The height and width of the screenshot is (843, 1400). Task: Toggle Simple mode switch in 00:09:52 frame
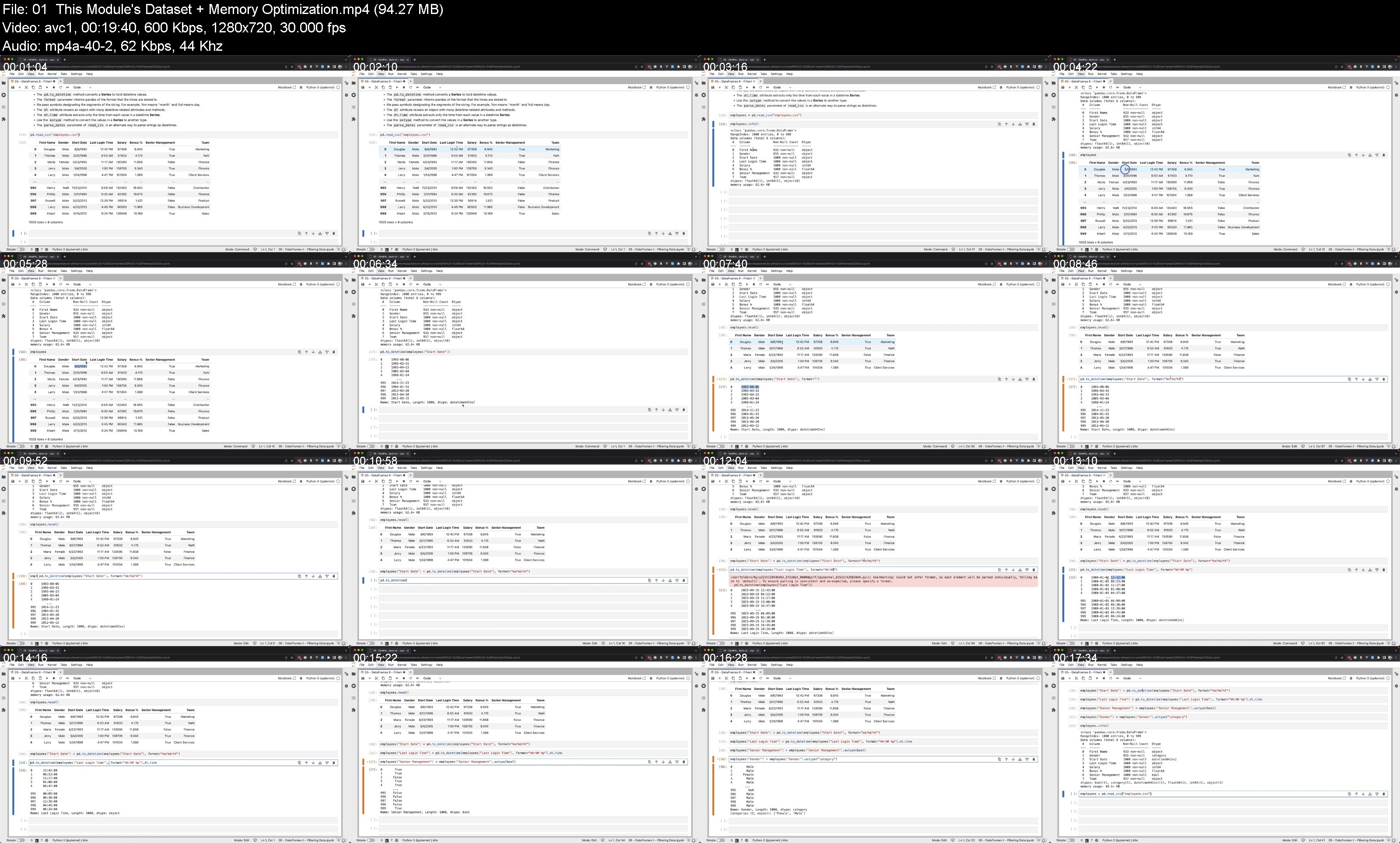coord(21,643)
